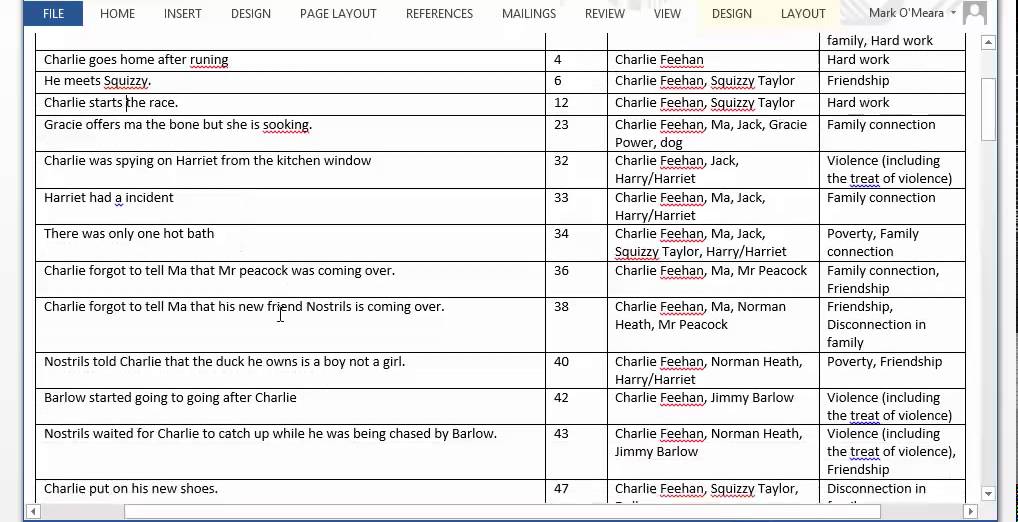1018x522 pixels.
Task: Open the FILE tab
Action: 53,14
